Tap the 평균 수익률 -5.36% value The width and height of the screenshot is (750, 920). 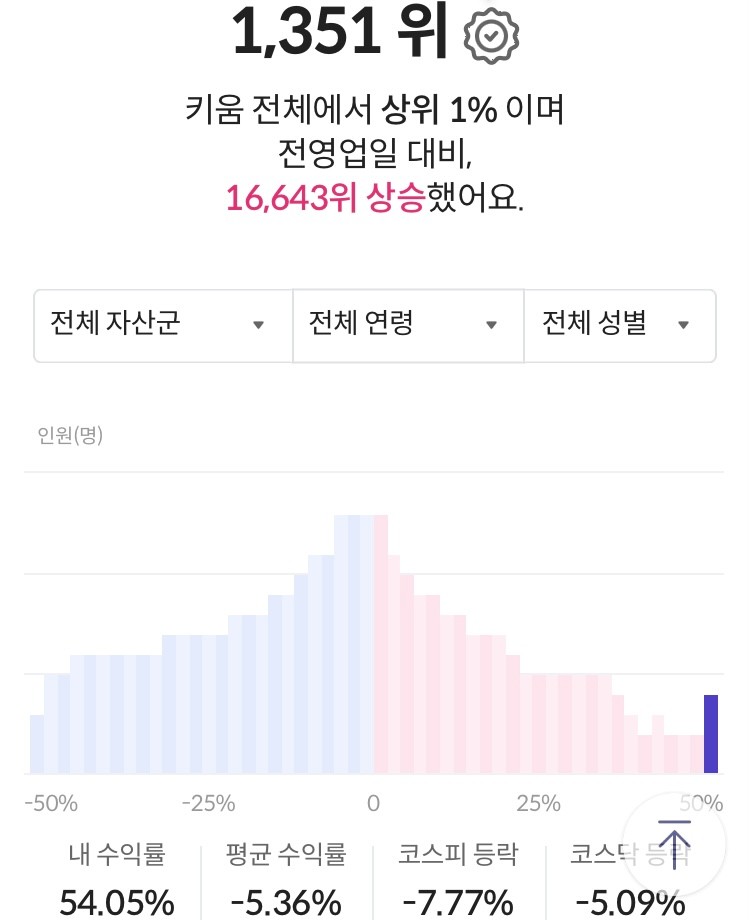tap(286, 902)
